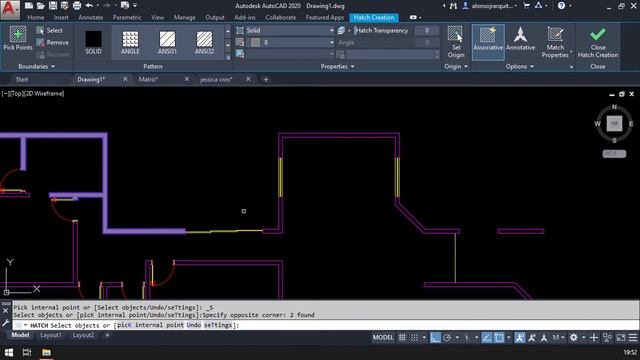Click the command line customize wrench icon
This screenshot has height=360, width=640.
pyautogui.click(x=6, y=323)
